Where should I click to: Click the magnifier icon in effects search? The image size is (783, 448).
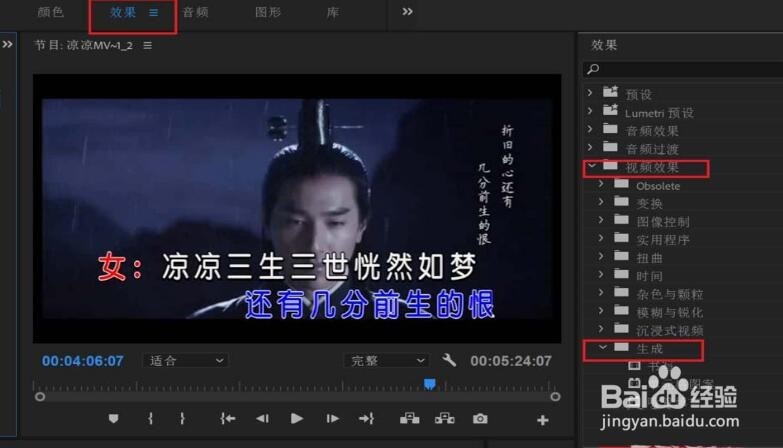[593, 69]
